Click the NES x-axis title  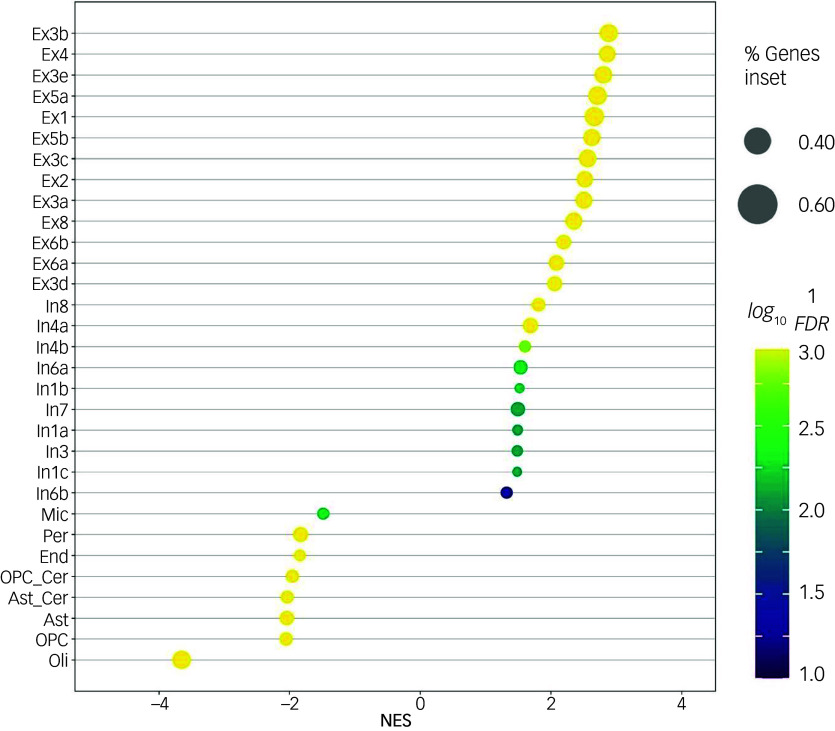point(396,720)
